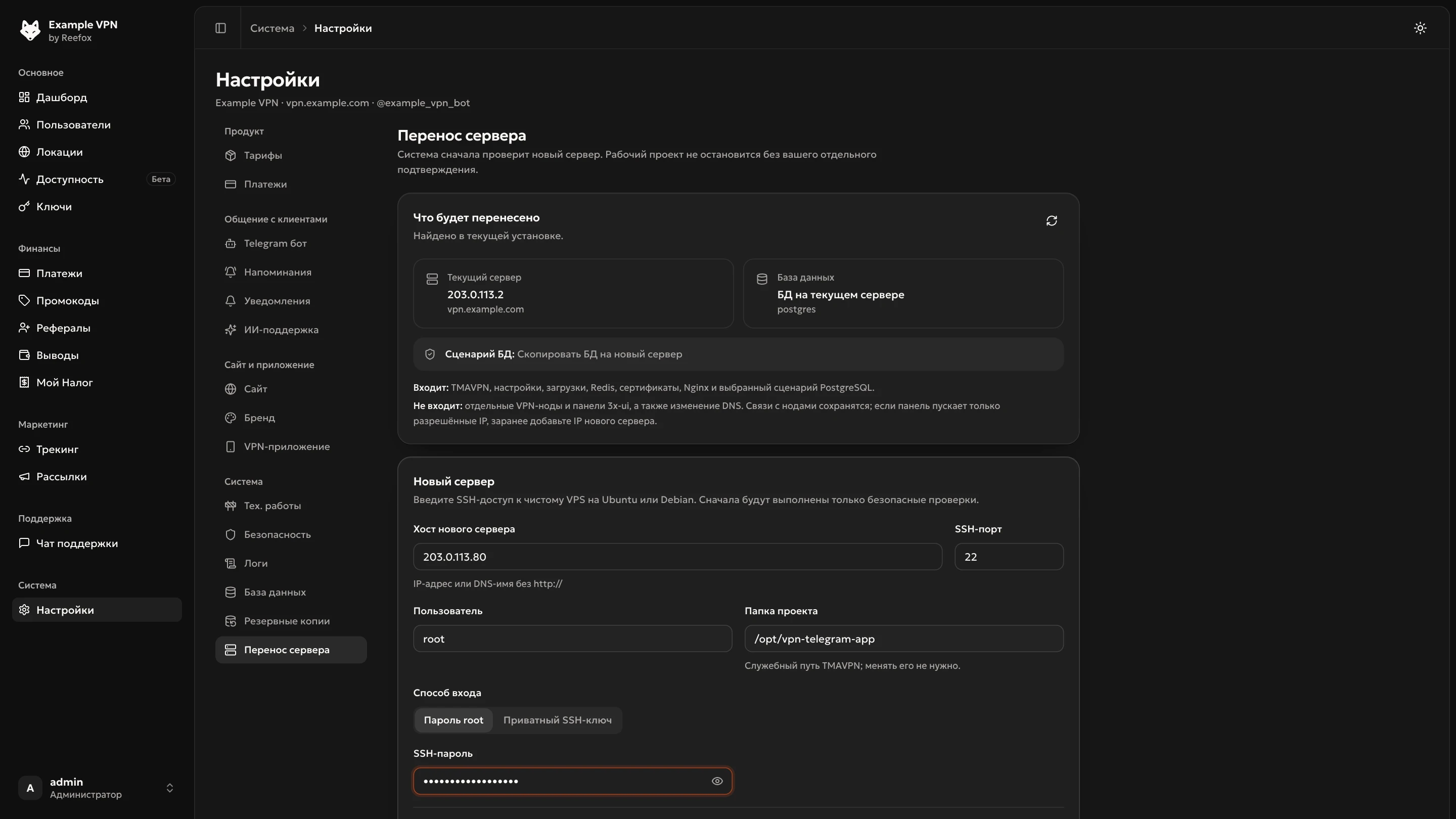Switch theme using the sun icon
1456x819 pixels.
point(1420,28)
